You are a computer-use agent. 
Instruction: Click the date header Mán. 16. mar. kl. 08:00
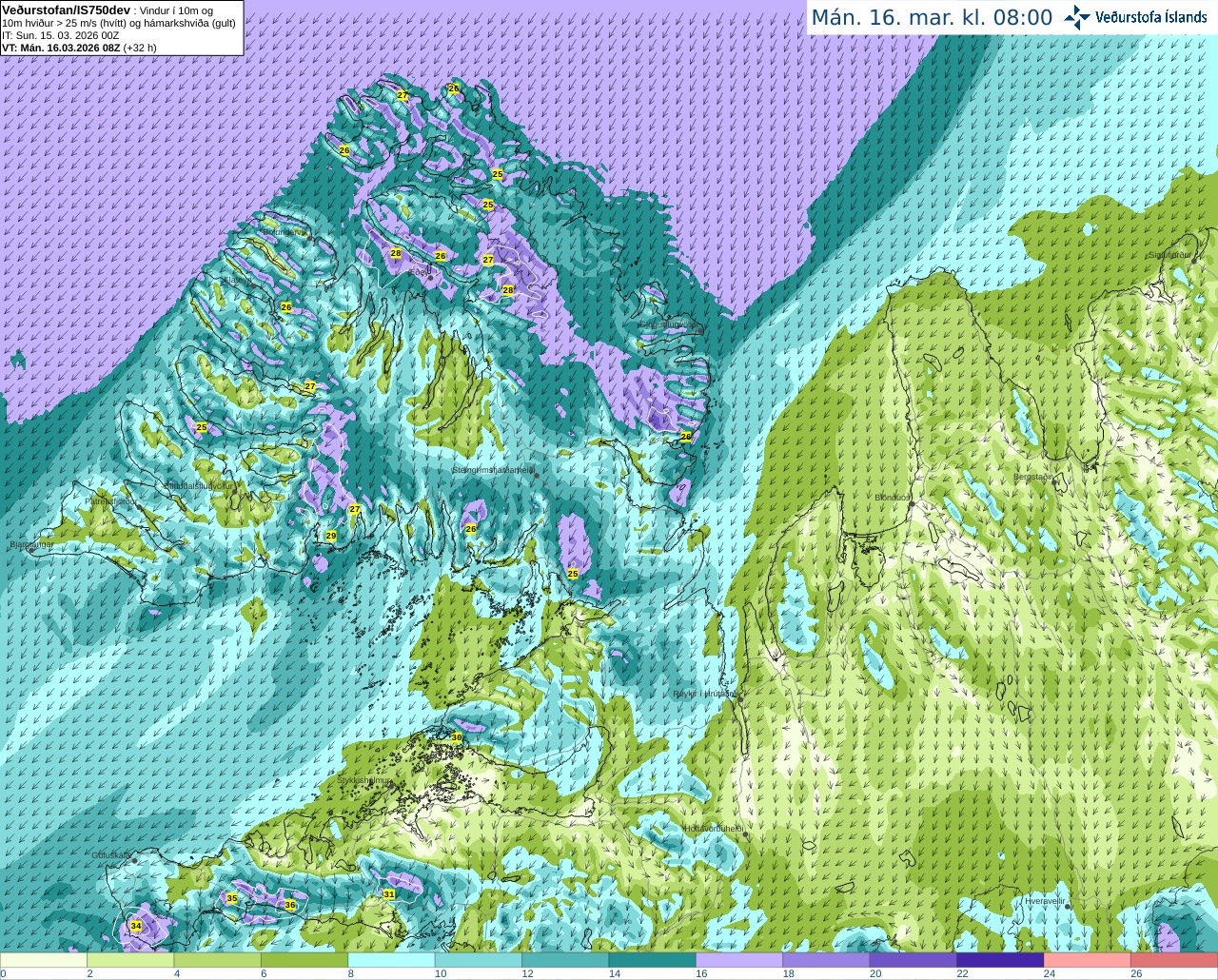(x=932, y=17)
